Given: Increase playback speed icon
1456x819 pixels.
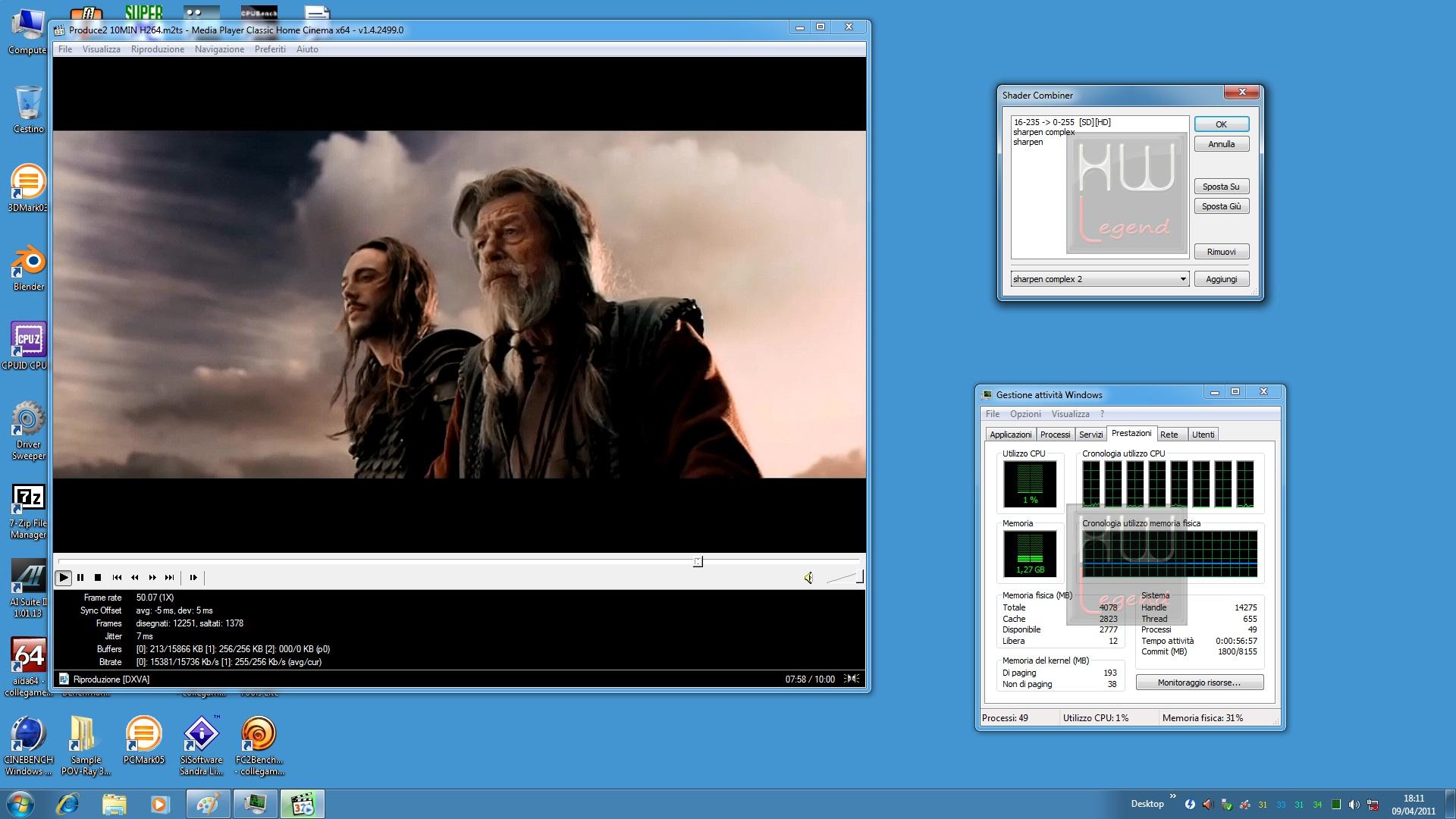Looking at the screenshot, I should pos(152,578).
